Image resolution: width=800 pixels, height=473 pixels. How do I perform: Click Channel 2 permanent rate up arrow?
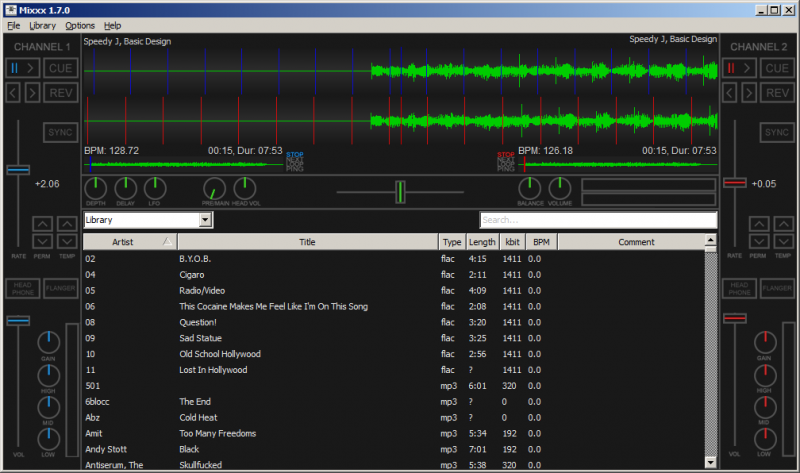tap(759, 224)
